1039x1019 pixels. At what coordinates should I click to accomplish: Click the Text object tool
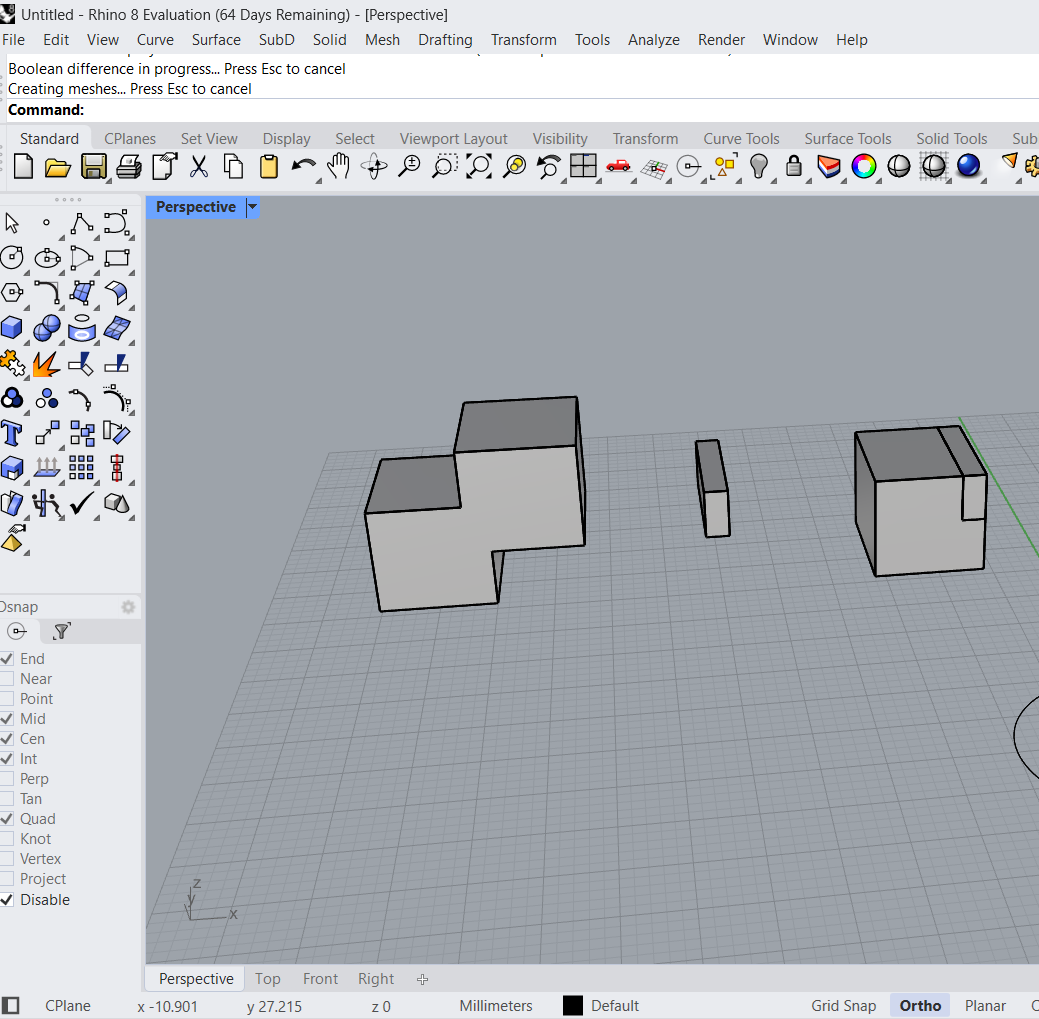pyautogui.click(x=12, y=433)
